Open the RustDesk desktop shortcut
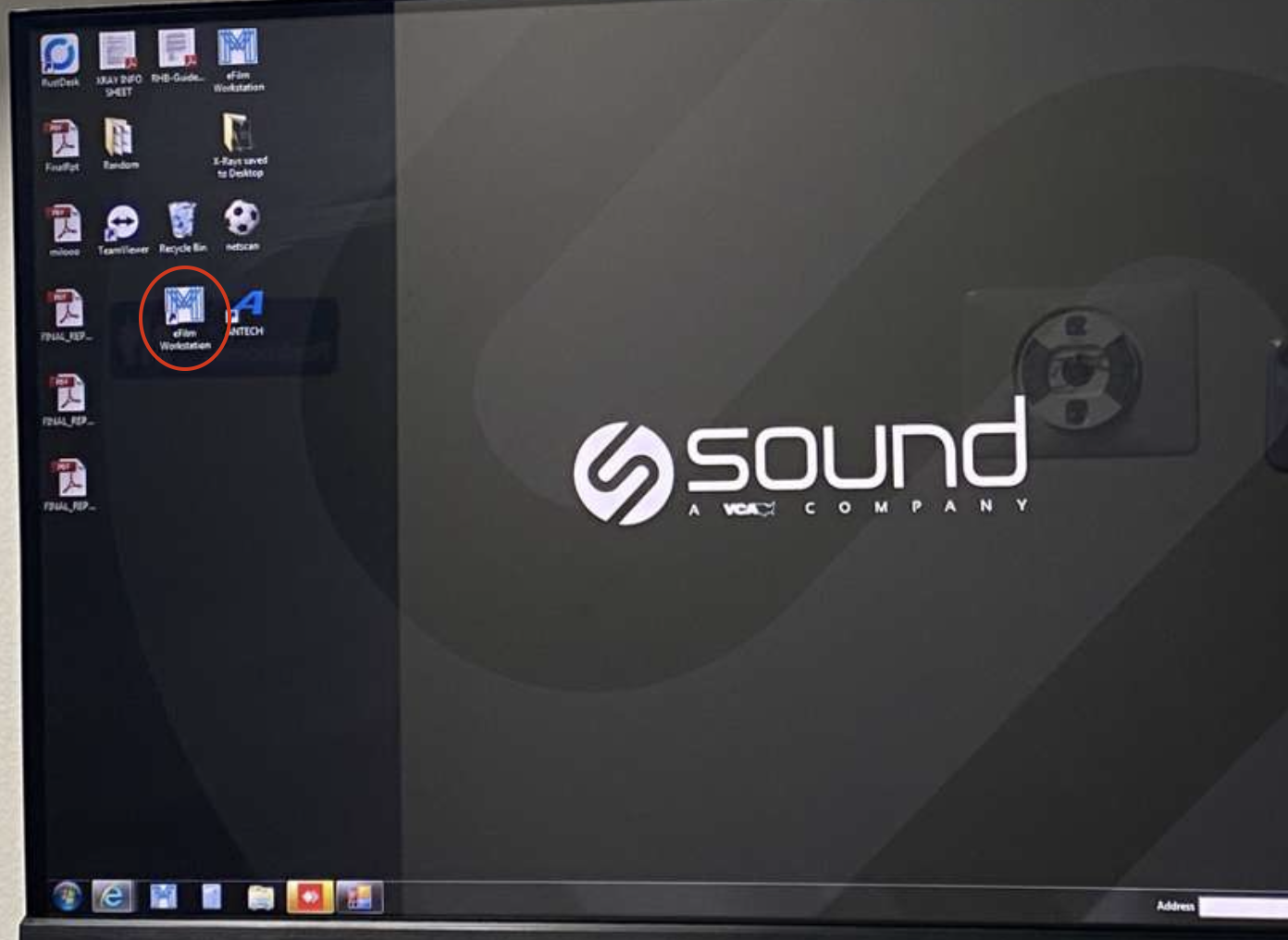 [x=60, y=60]
